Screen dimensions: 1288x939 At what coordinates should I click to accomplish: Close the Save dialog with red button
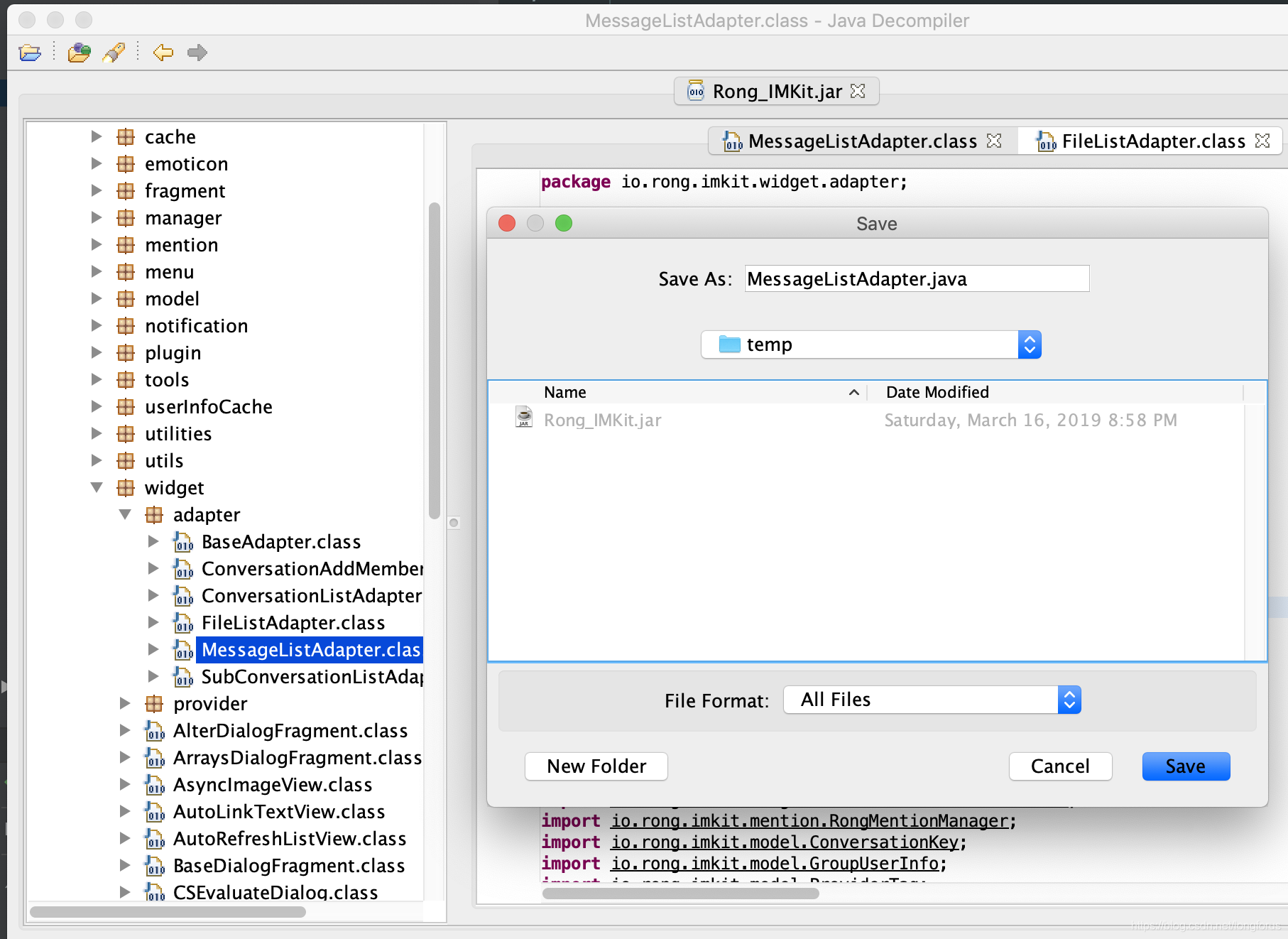pyautogui.click(x=507, y=223)
